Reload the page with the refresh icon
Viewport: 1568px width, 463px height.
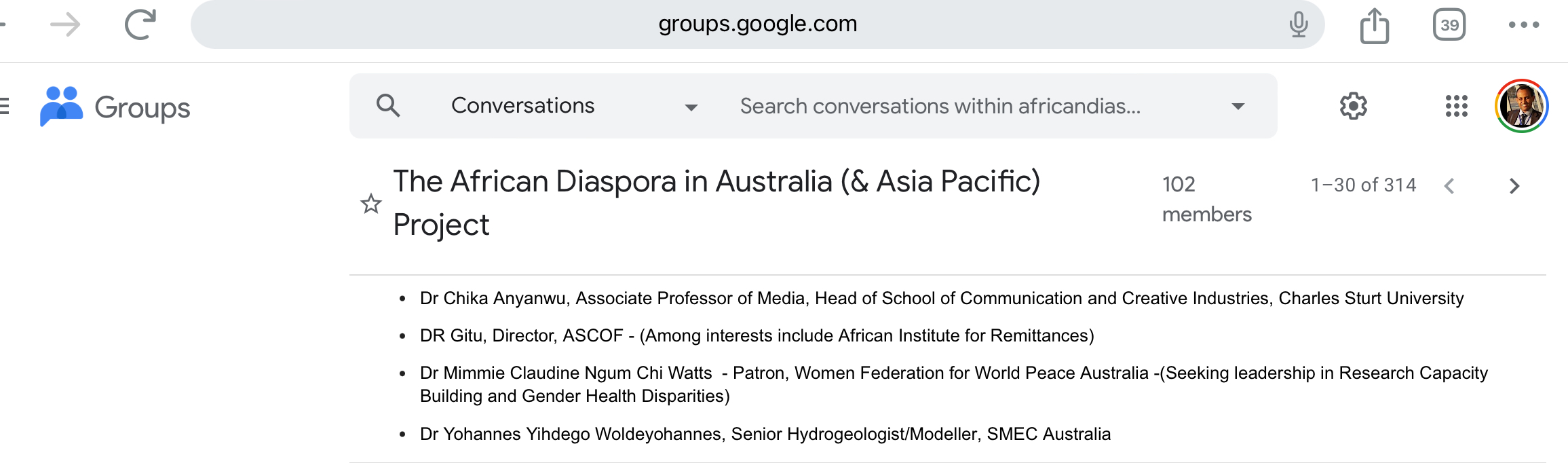point(140,24)
